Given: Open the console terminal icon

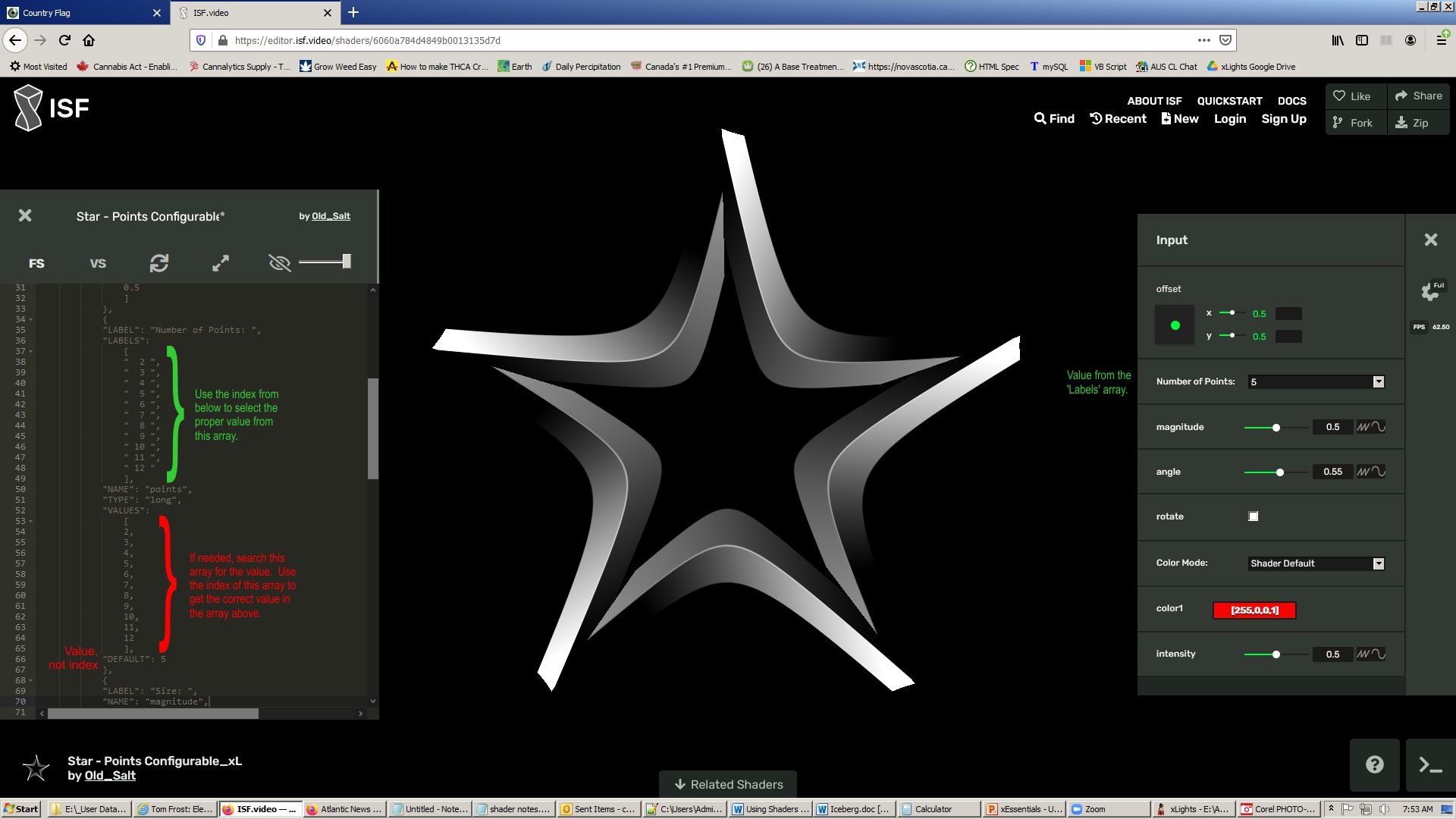Looking at the screenshot, I should click(1430, 764).
